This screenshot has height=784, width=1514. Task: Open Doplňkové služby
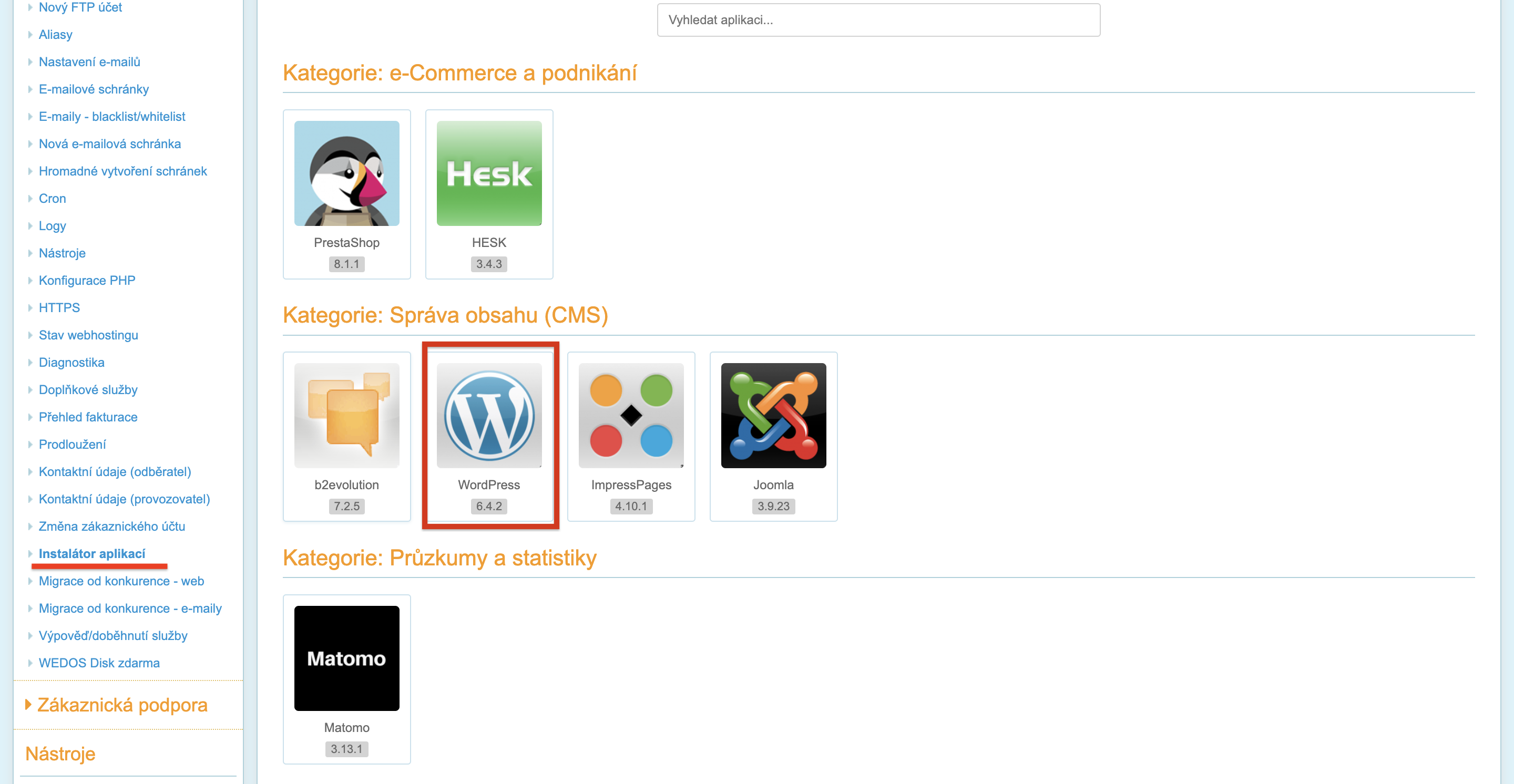[88, 390]
